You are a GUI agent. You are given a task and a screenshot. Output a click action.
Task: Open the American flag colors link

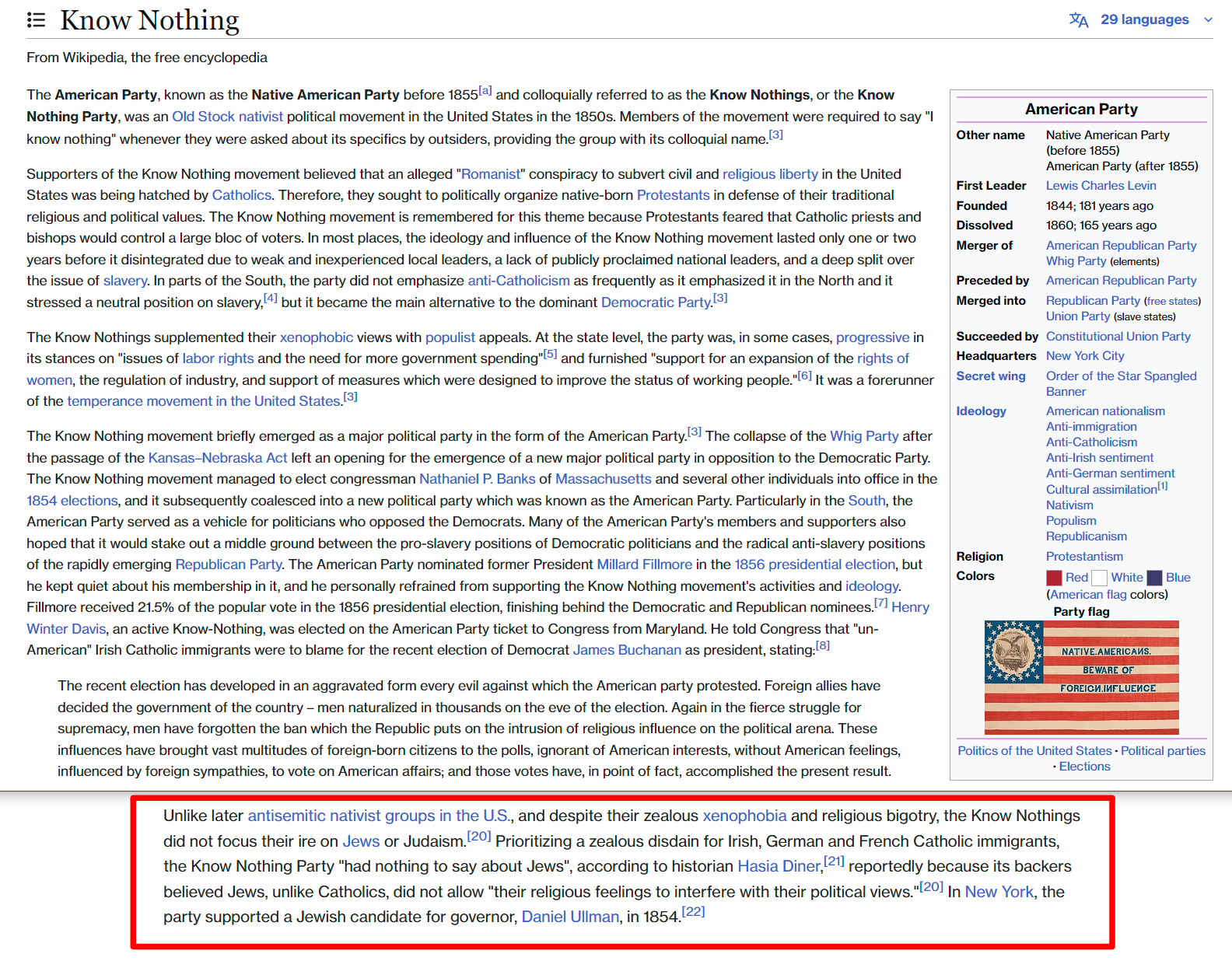coord(1088,595)
